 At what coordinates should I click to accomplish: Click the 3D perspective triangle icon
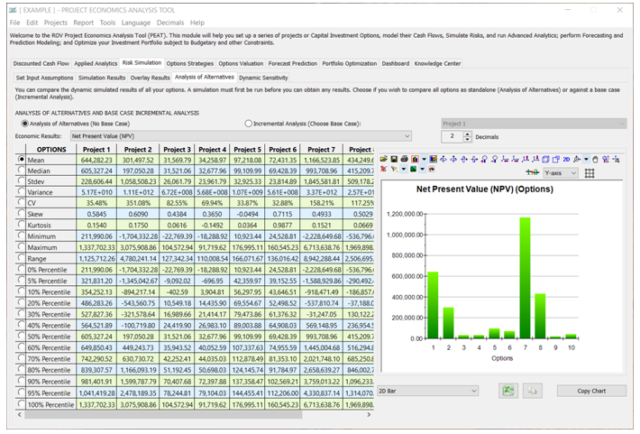[576, 159]
